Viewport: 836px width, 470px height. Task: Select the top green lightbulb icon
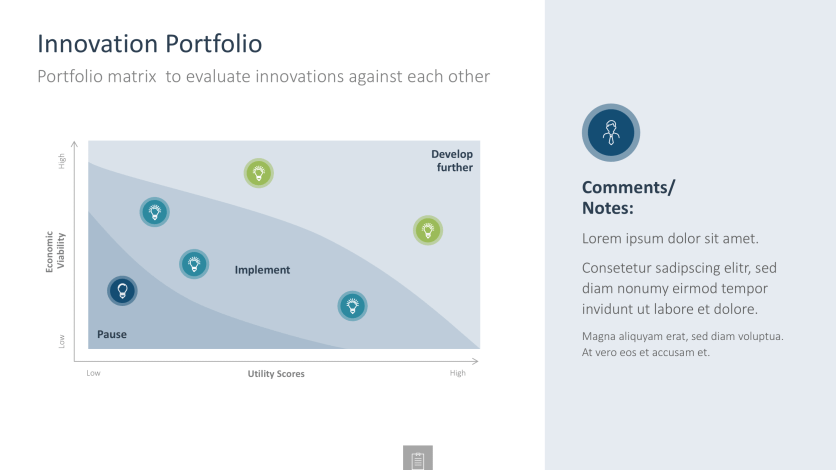259,173
